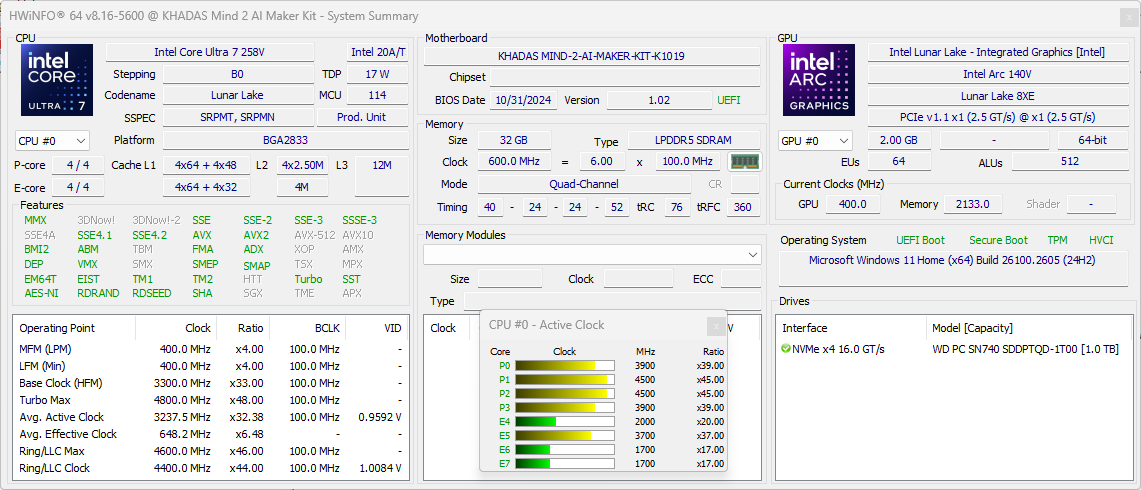Click the LPDDR5 SDRAM type field
This screenshot has width=1141, height=490.
pyautogui.click(x=693, y=140)
